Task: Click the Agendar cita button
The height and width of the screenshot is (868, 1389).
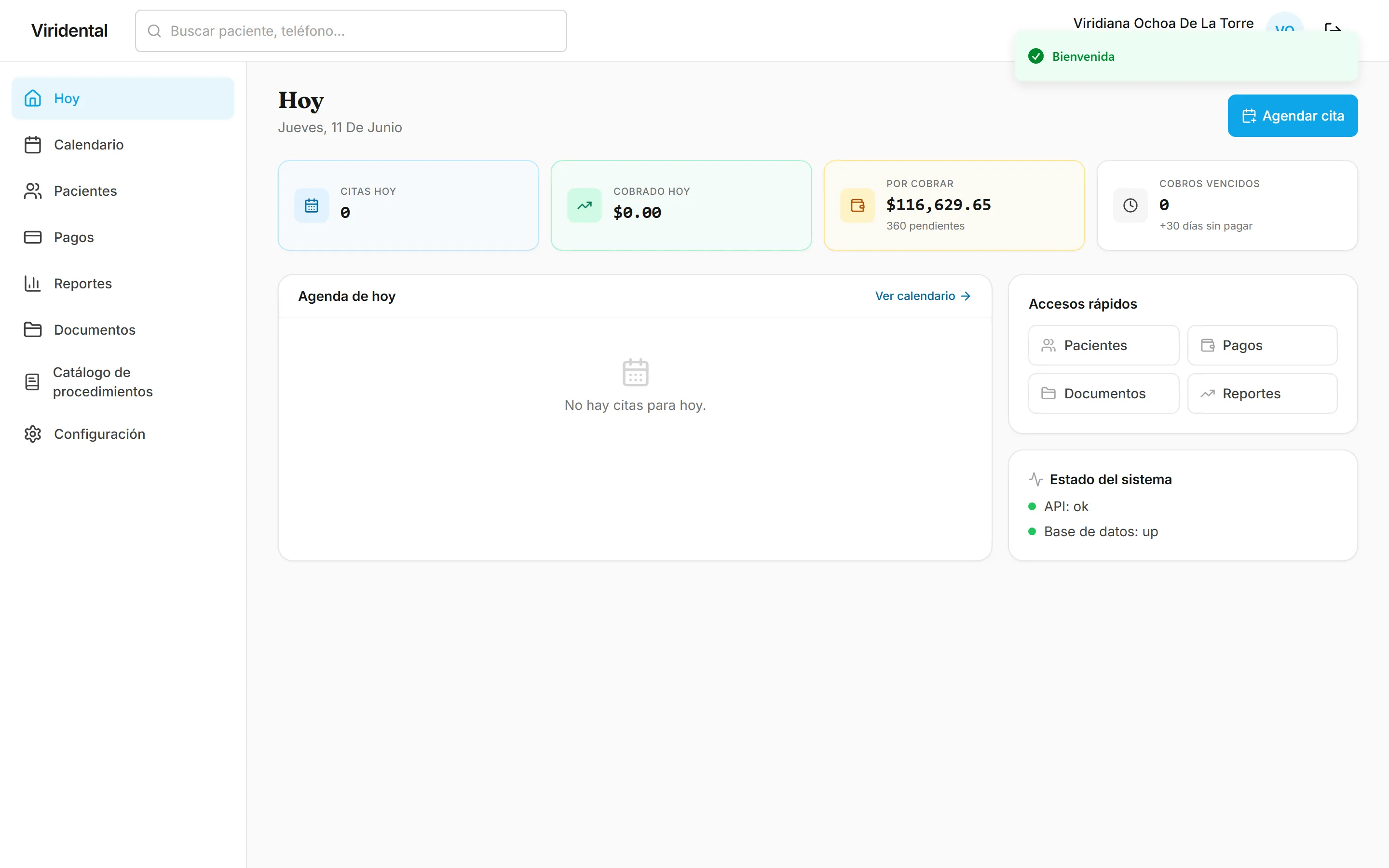Action: click(x=1293, y=116)
